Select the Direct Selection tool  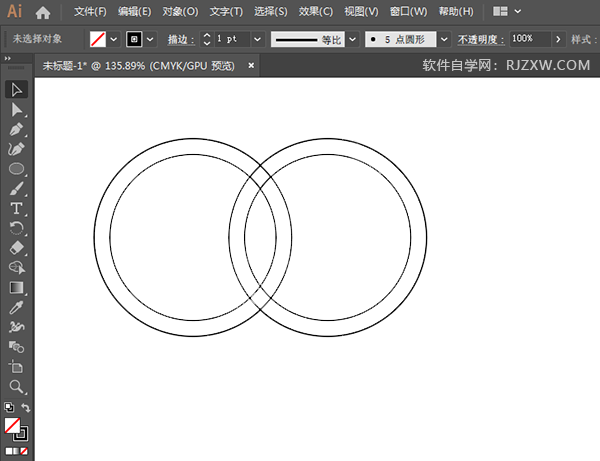pyautogui.click(x=16, y=110)
